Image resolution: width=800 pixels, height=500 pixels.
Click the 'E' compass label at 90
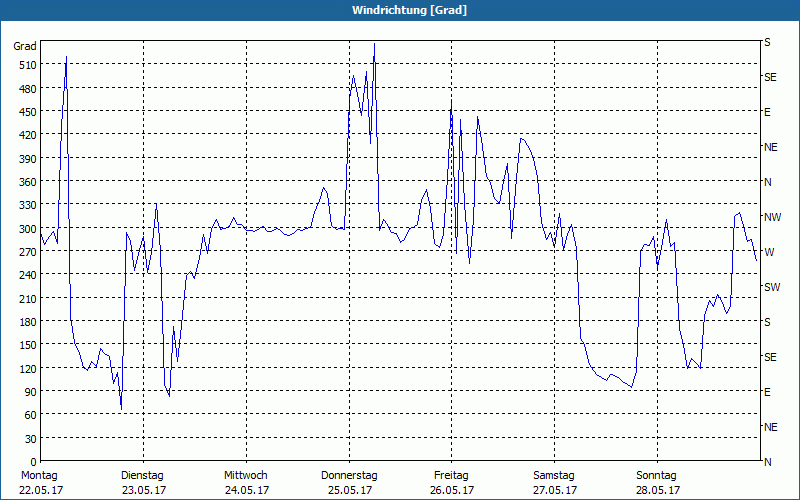(x=767, y=392)
